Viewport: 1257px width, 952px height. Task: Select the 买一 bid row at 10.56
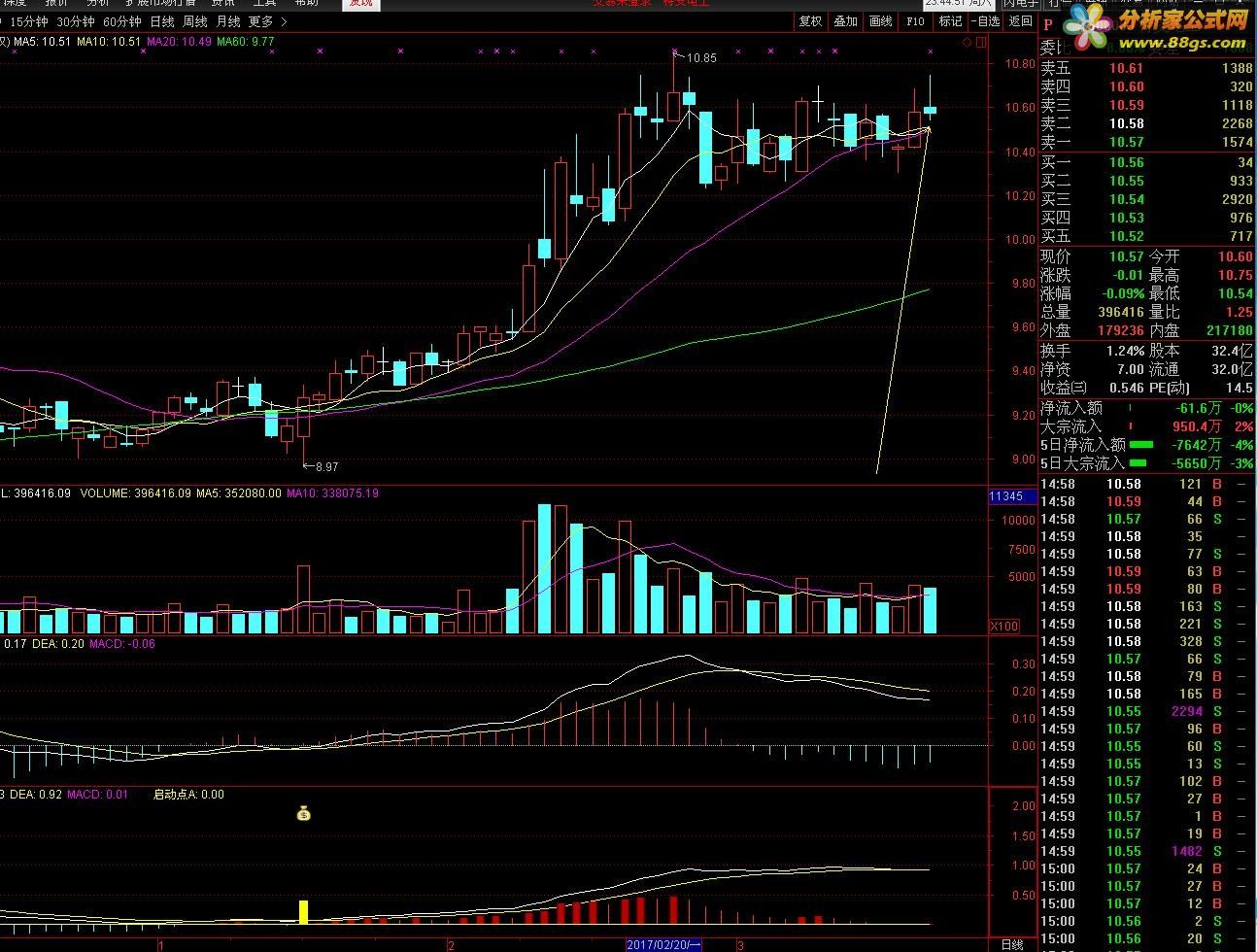point(1147,162)
